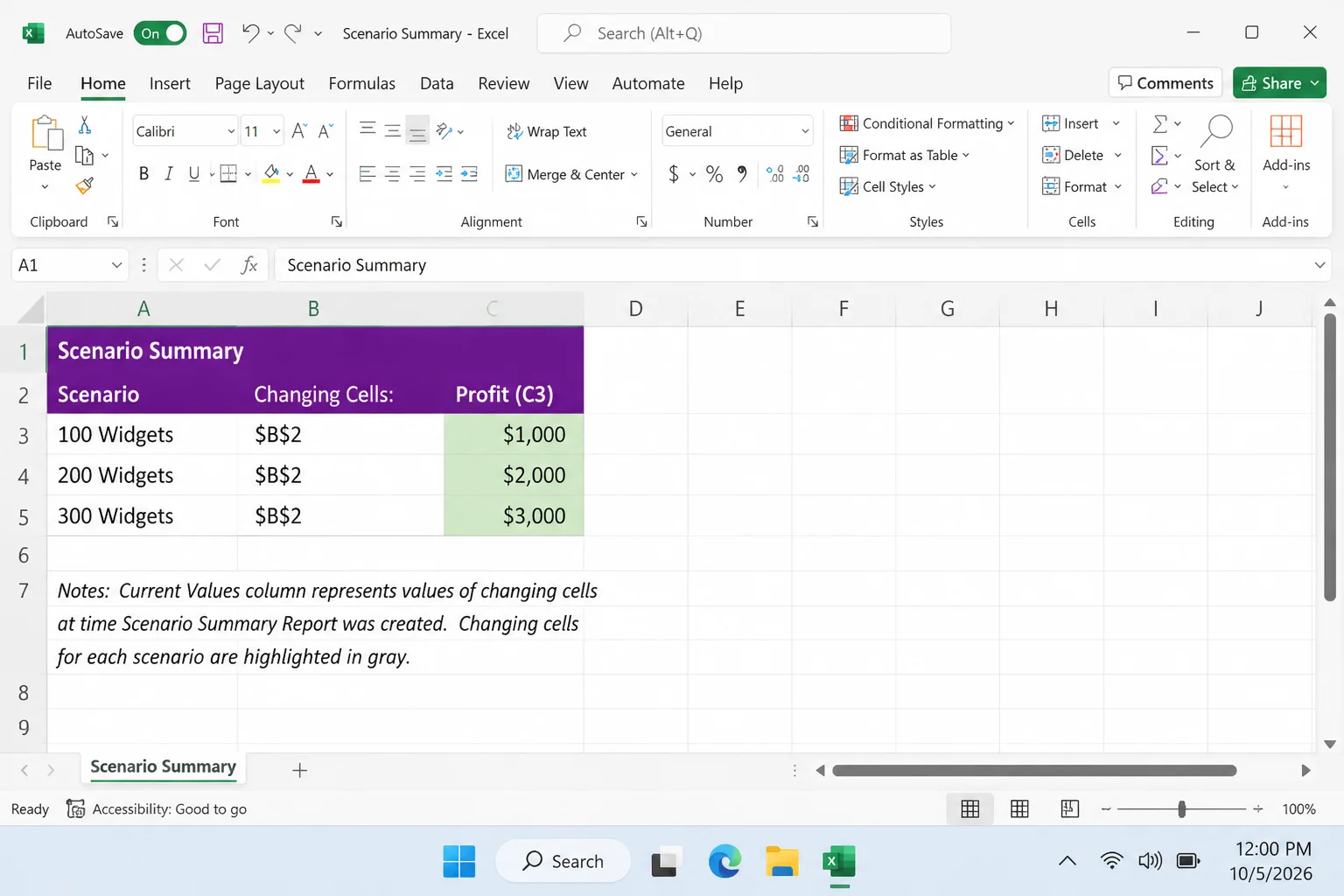
Task: Open the Calibri font name dropdown
Action: [231, 131]
